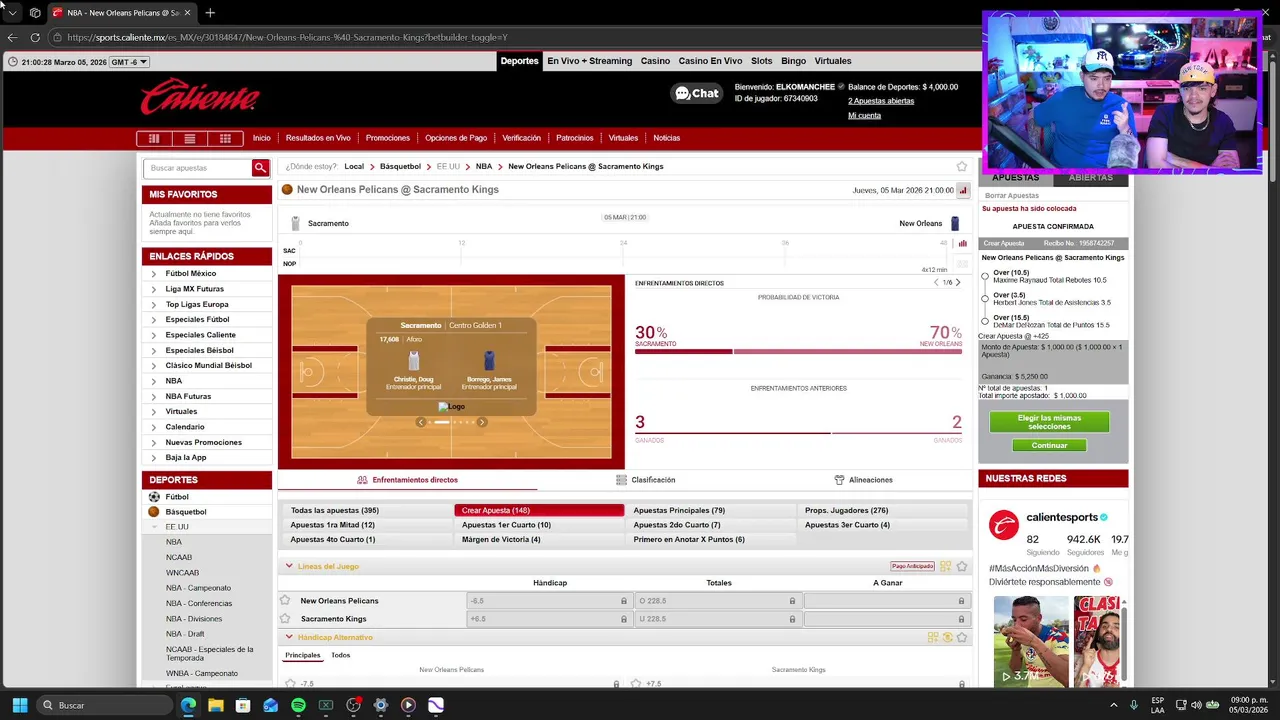Open a new browser tab

[210, 13]
